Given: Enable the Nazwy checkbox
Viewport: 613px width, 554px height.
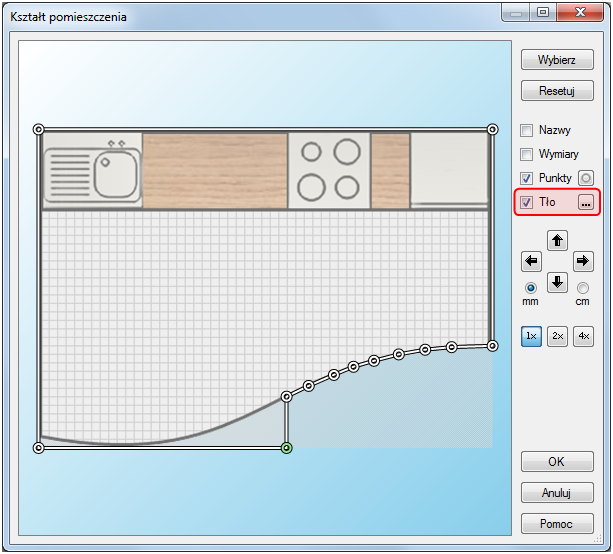Looking at the screenshot, I should 527,130.
